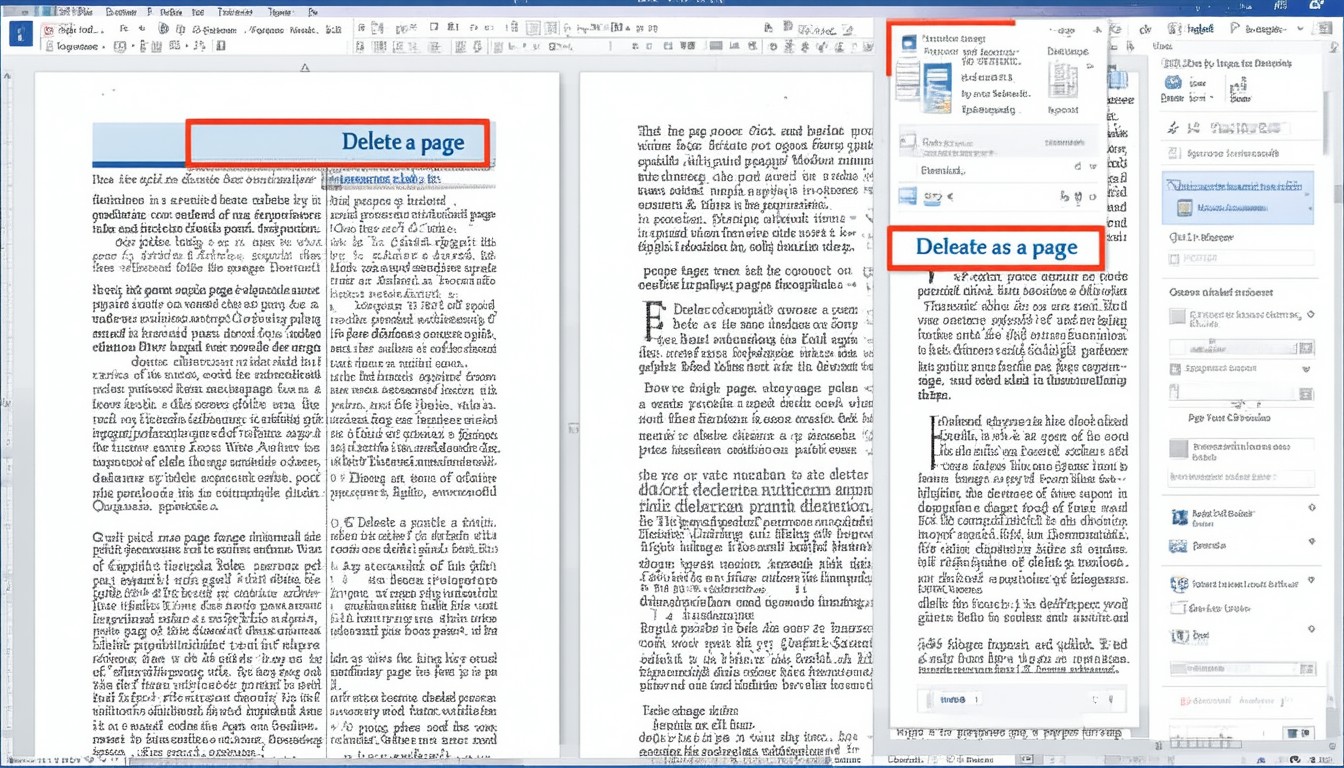This screenshot has height=768, width=1344.
Task: Click the Deleate as a page link
Action: pos(995,247)
